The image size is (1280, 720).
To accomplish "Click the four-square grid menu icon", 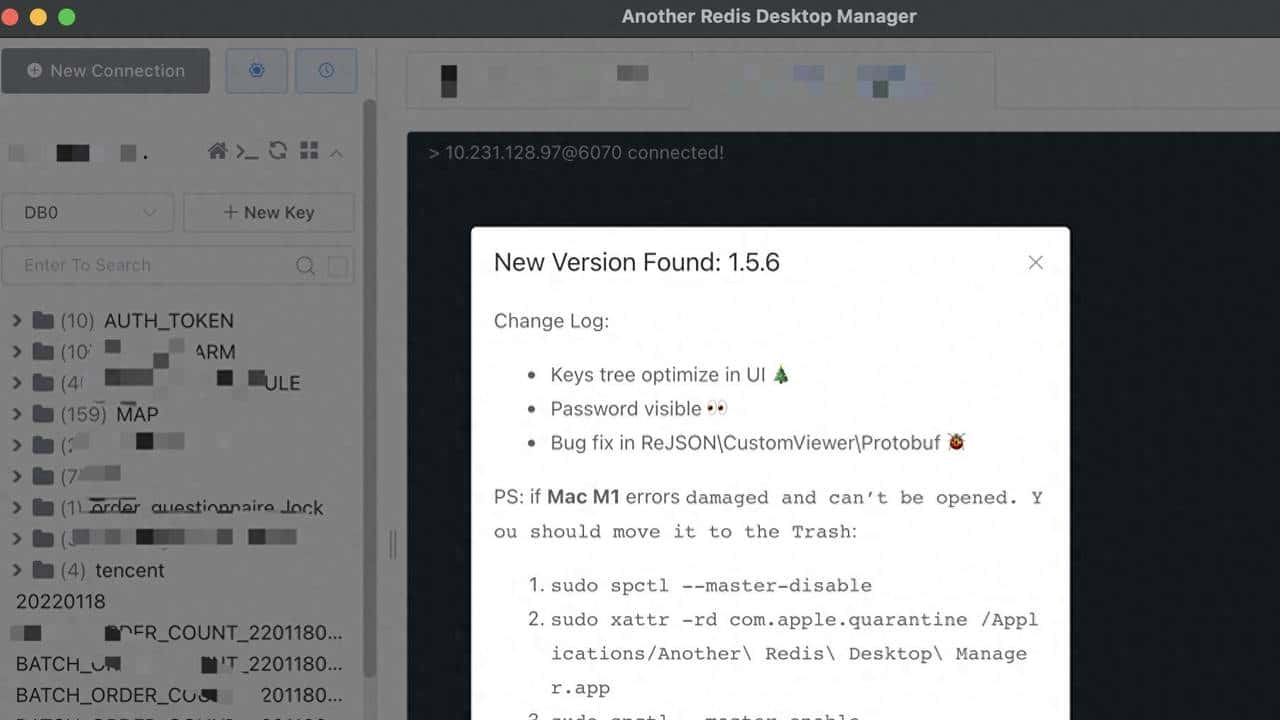I will coord(309,151).
